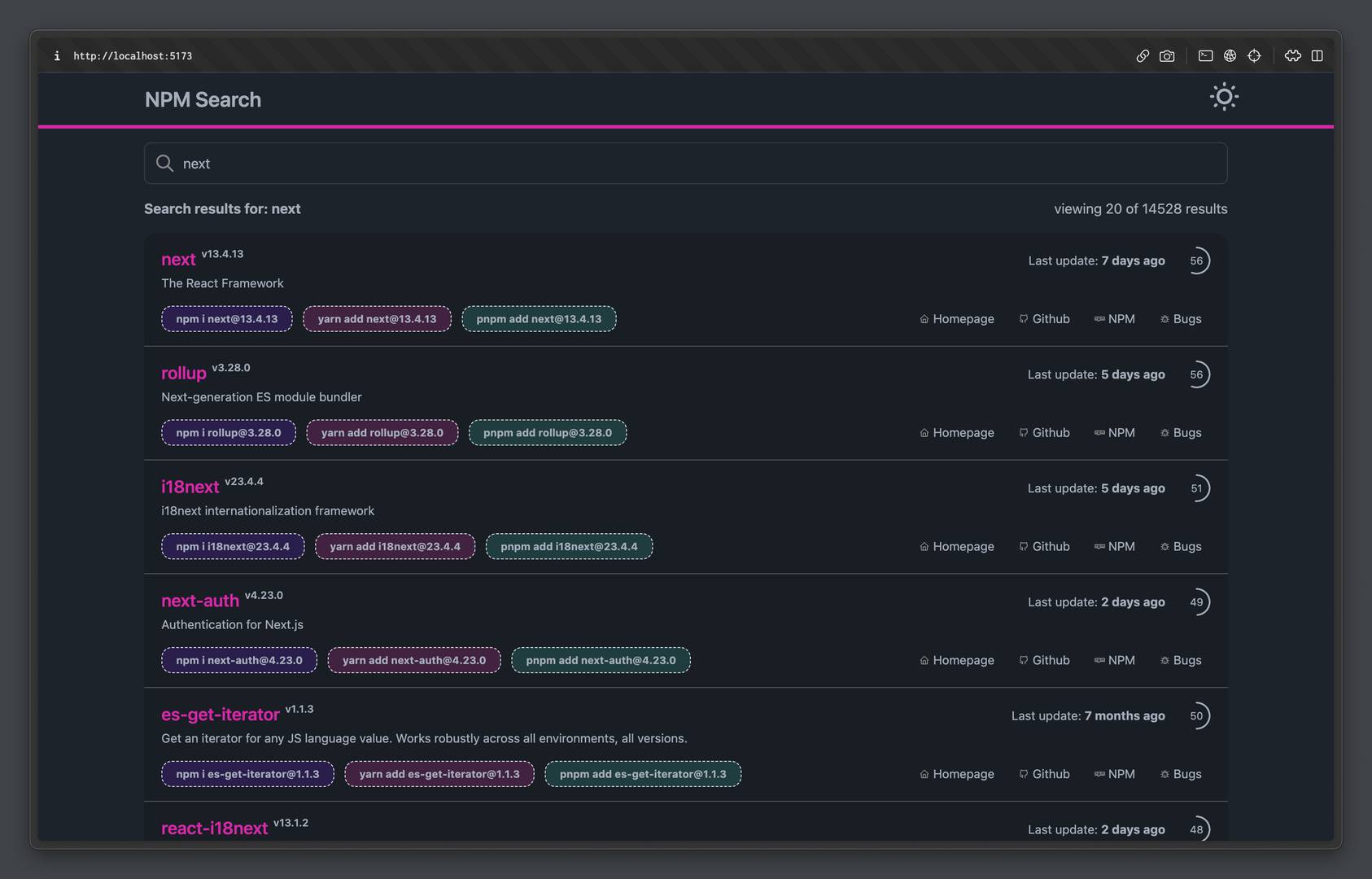Viewport: 1372px width, 879px height.
Task: Open Github link for rollup package
Action: tap(1044, 433)
